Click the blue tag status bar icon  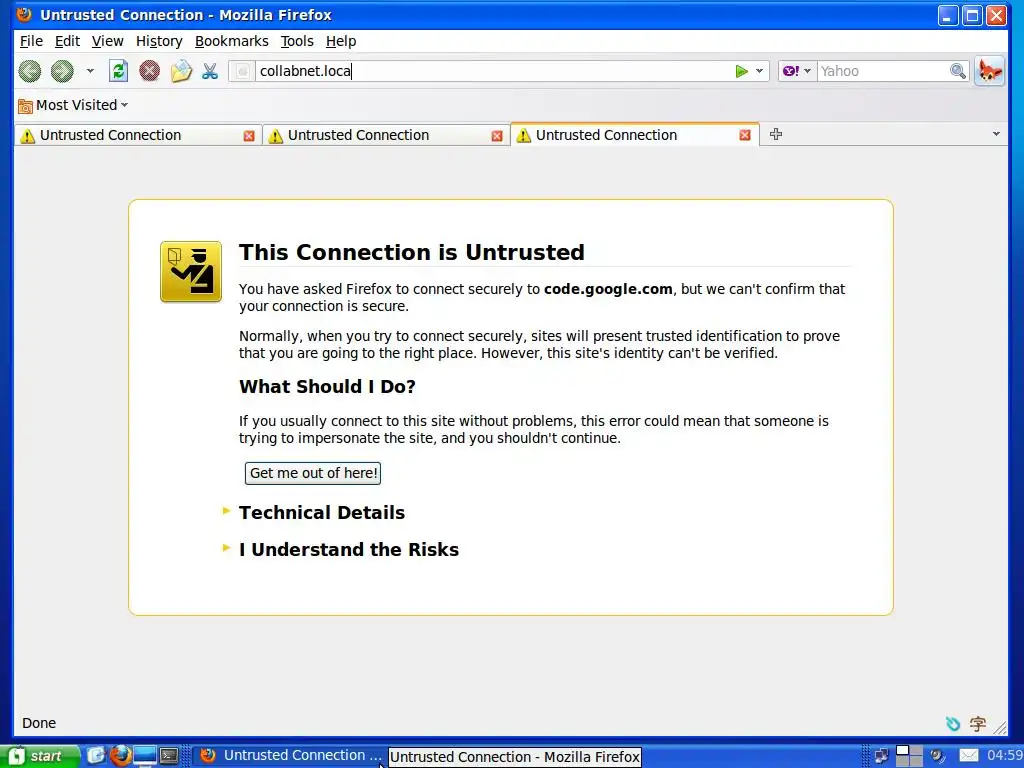coord(953,724)
